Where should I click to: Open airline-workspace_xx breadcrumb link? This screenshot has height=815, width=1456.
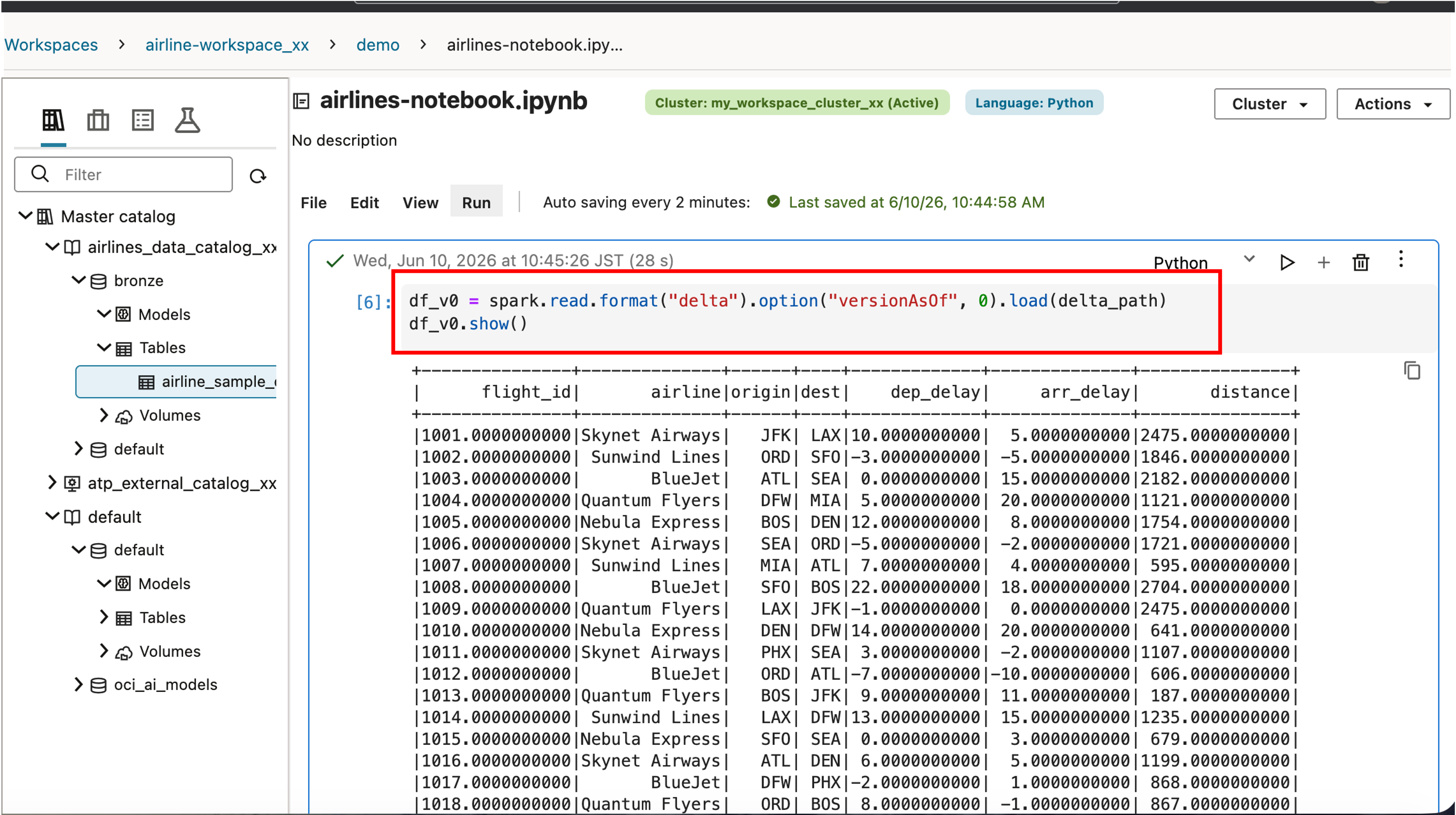coord(227,45)
